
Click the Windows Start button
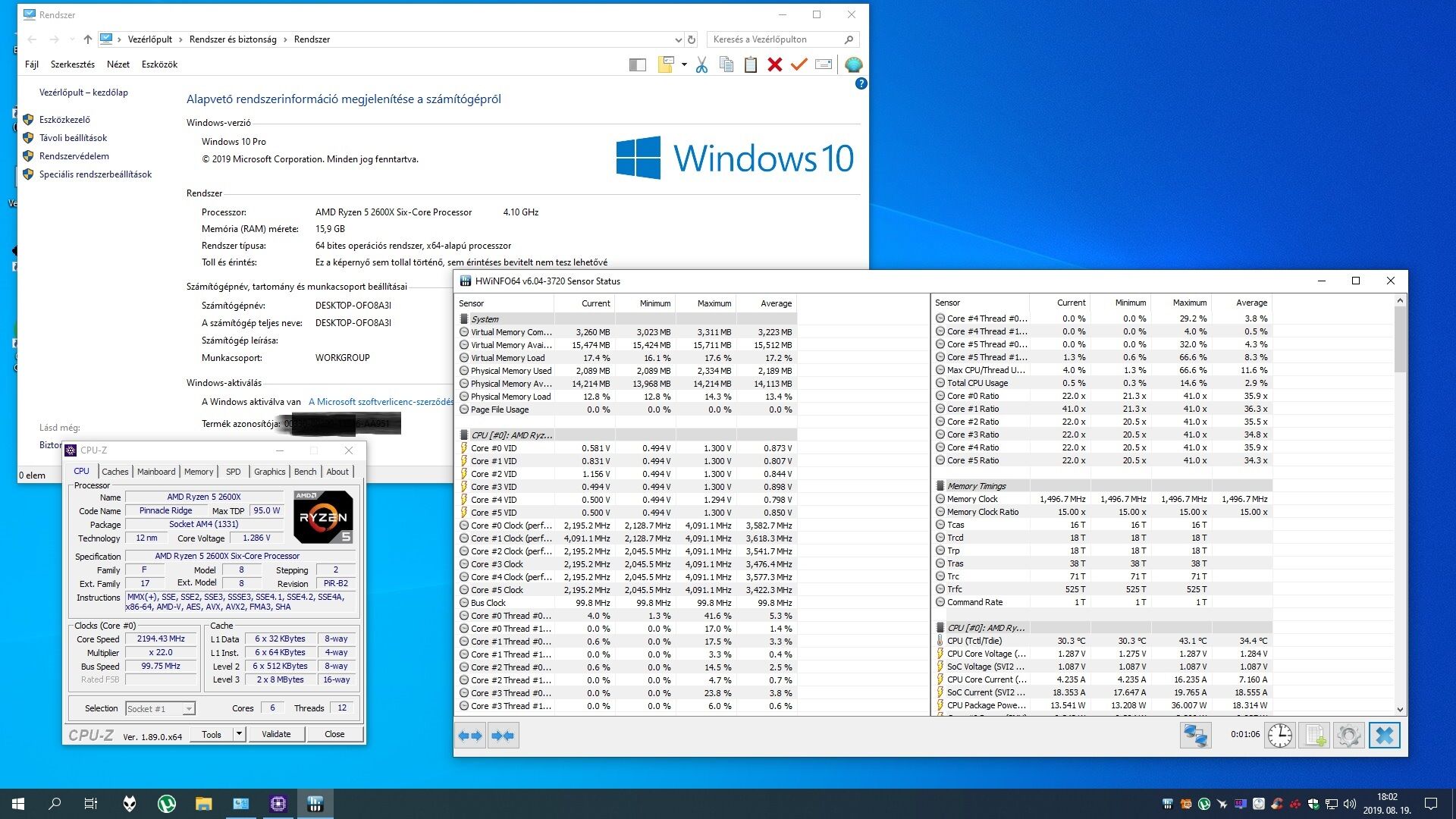click(x=18, y=804)
